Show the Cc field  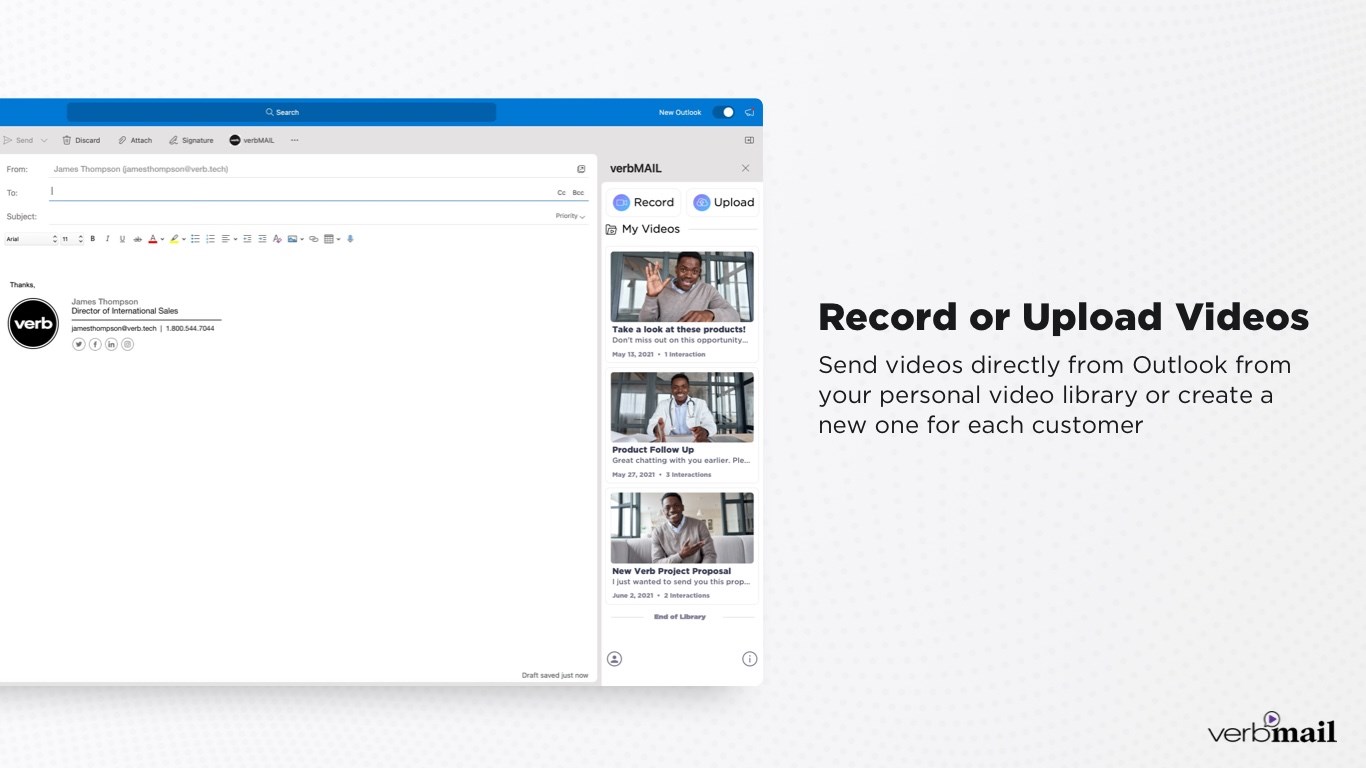pos(561,192)
